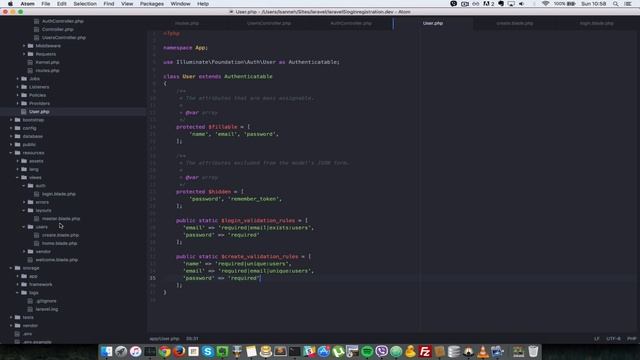Image resolution: width=640 pixels, height=360 pixels.
Task: Open the Trash in the dock
Action: click(x=533, y=351)
